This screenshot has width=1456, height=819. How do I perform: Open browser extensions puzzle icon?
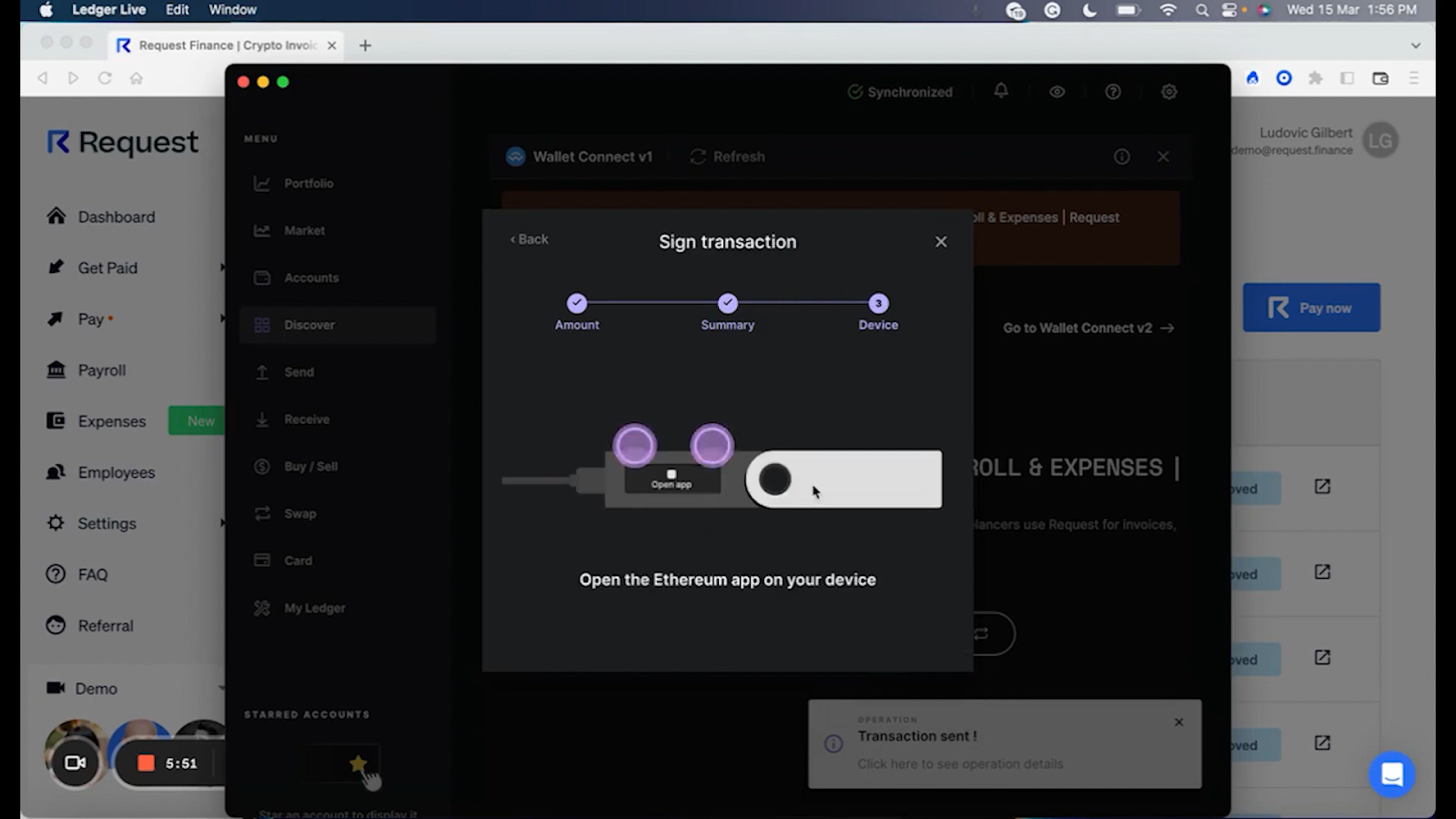[1315, 78]
